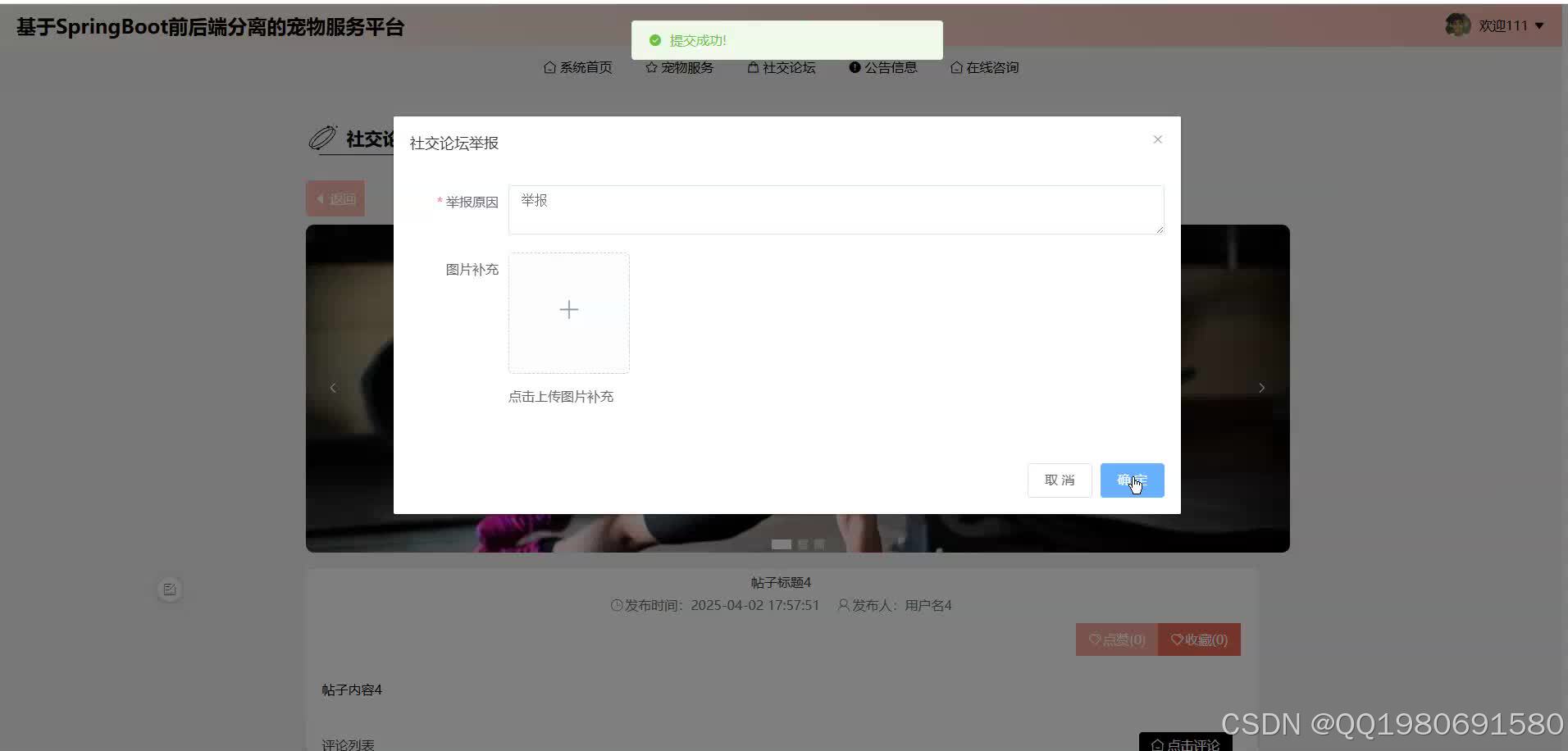Click the 确定 confirm button in report dialog
This screenshot has width=1568, height=751.
1132,480
